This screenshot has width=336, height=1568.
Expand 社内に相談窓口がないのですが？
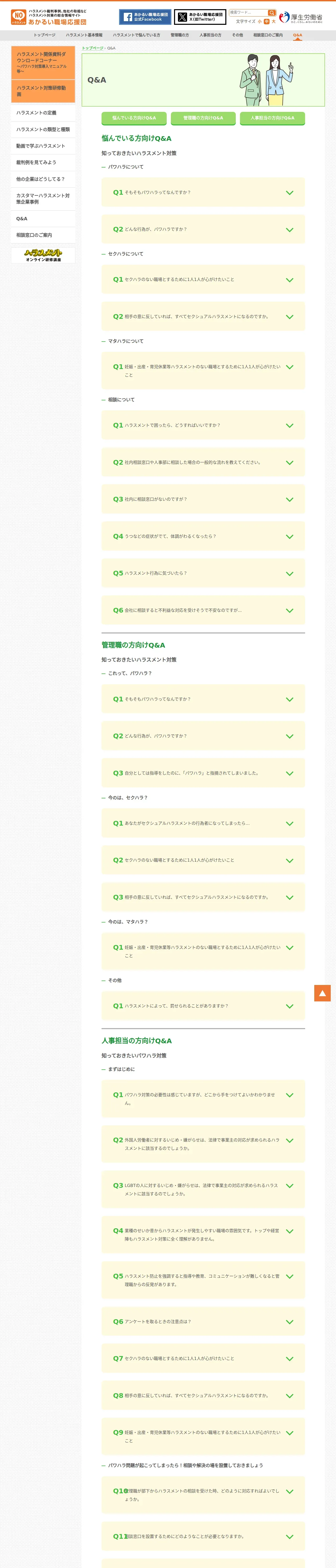point(203,500)
